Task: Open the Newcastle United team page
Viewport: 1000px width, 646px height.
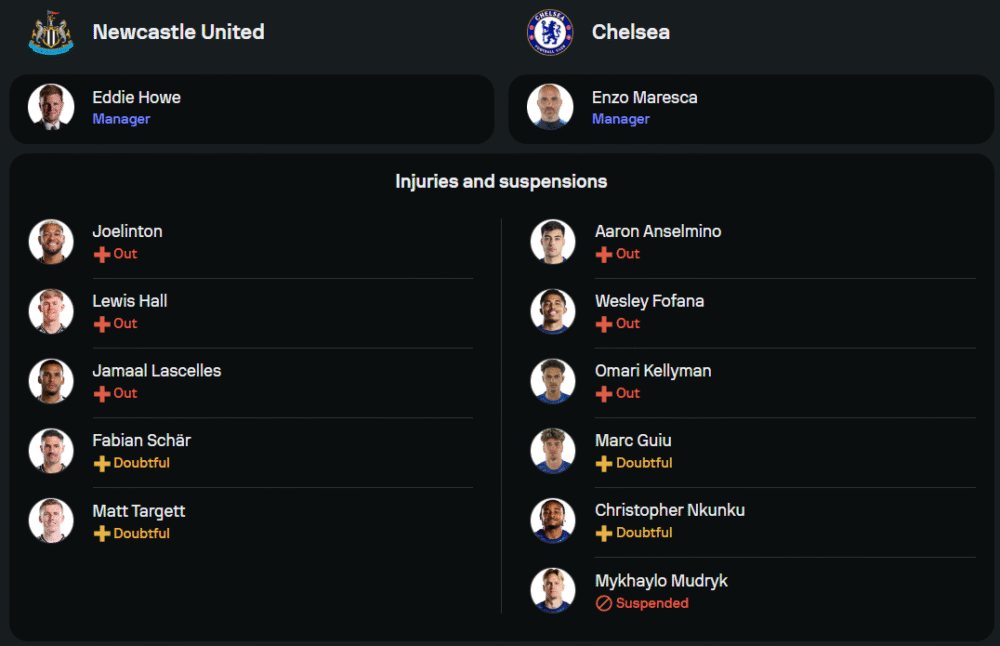Action: click(178, 32)
